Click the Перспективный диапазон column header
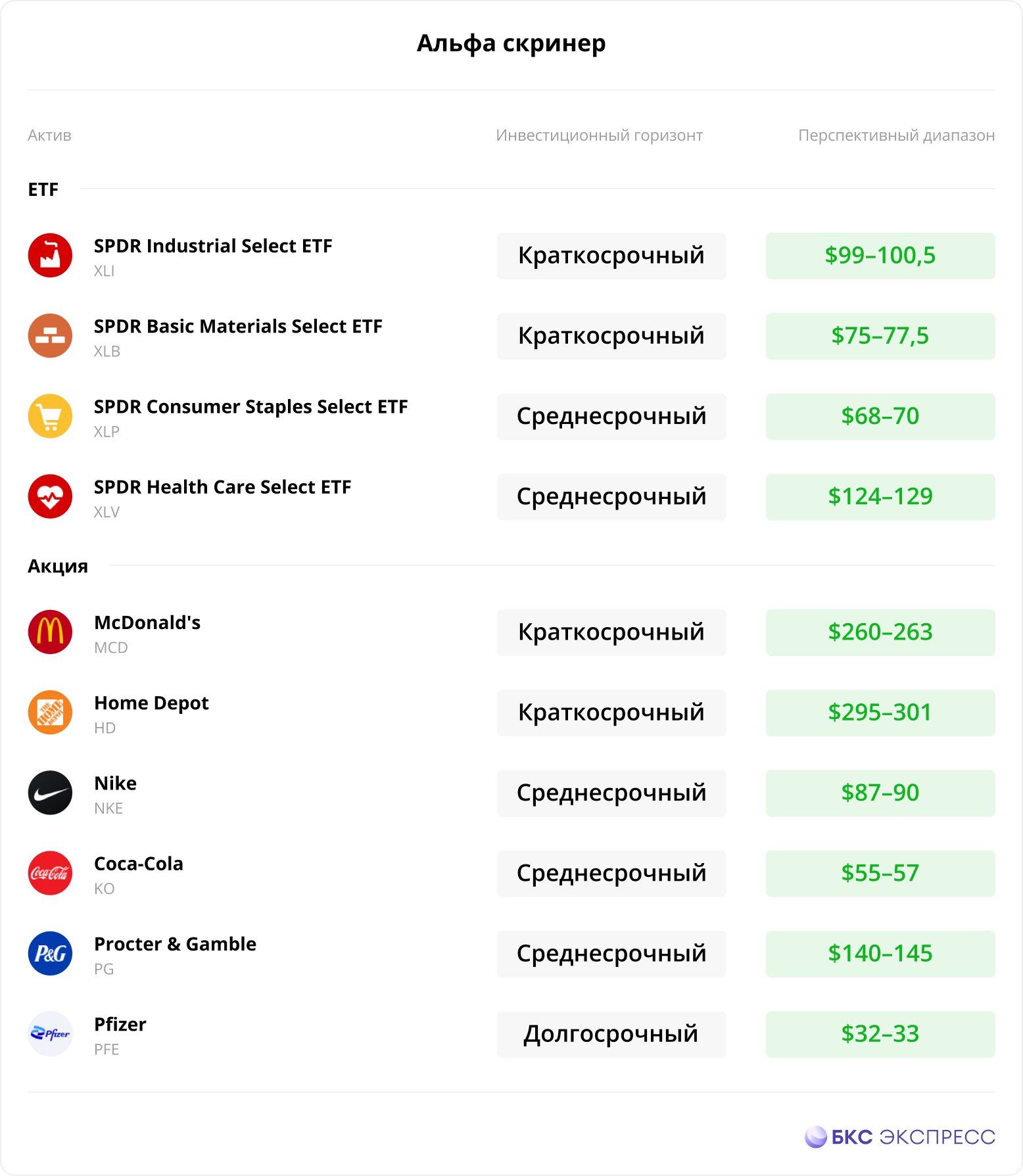This screenshot has width=1023, height=1176. pos(896,135)
